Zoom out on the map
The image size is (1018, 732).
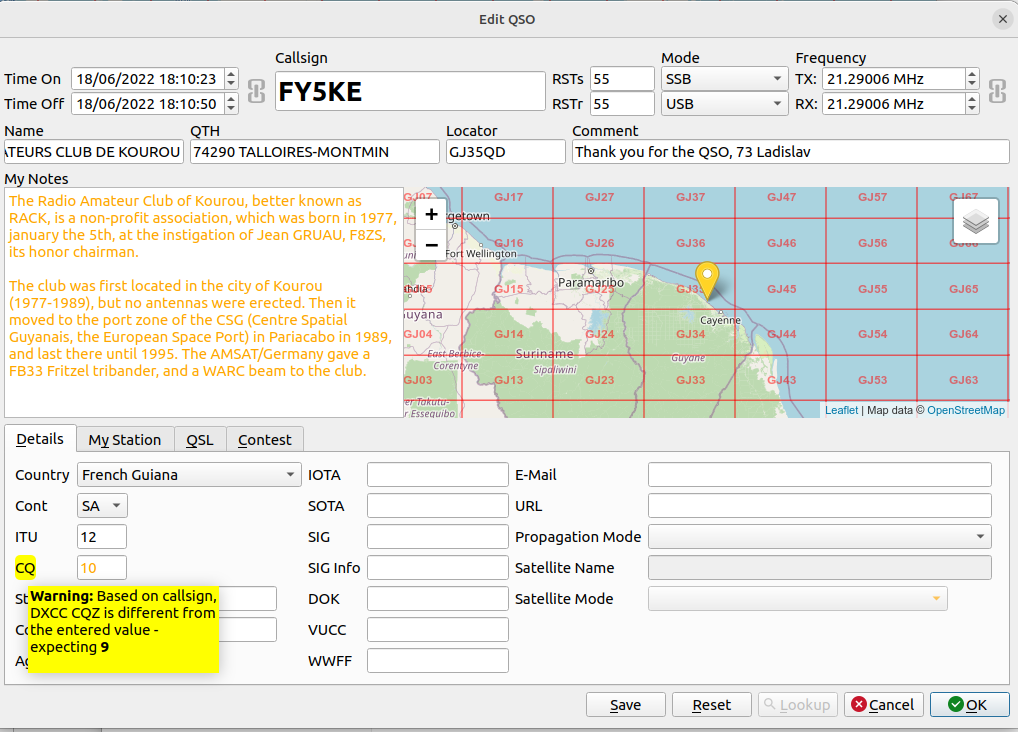pos(431,245)
